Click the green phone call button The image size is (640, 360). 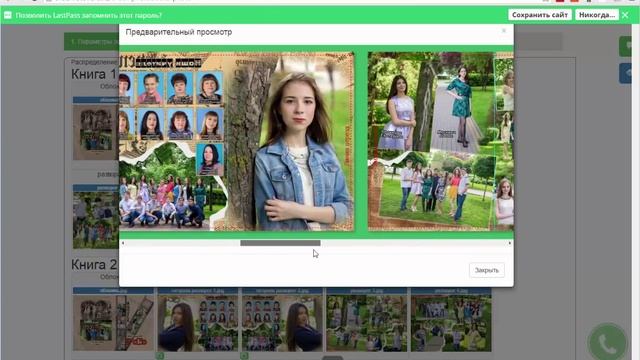click(607, 342)
